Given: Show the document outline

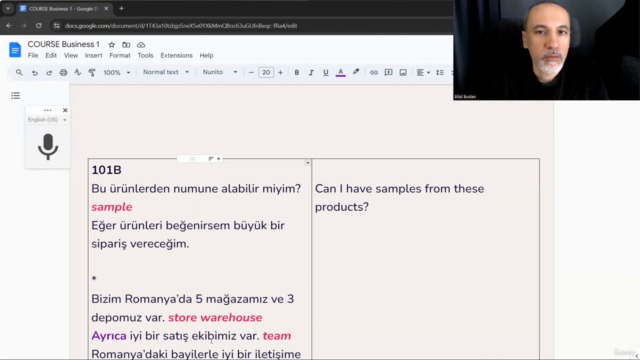Looking at the screenshot, I should [x=16, y=96].
